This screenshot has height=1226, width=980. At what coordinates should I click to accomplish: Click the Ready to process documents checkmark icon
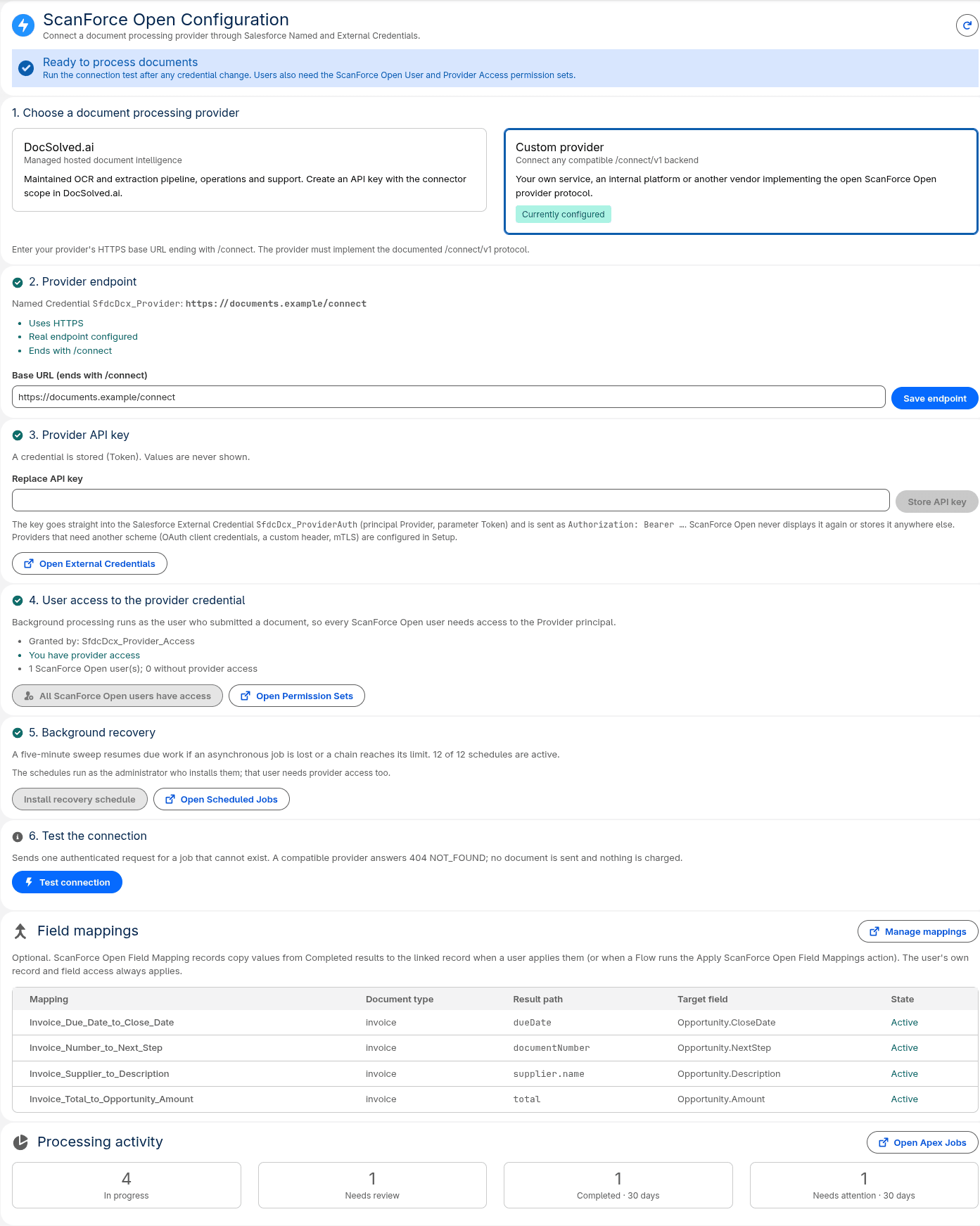point(26,68)
